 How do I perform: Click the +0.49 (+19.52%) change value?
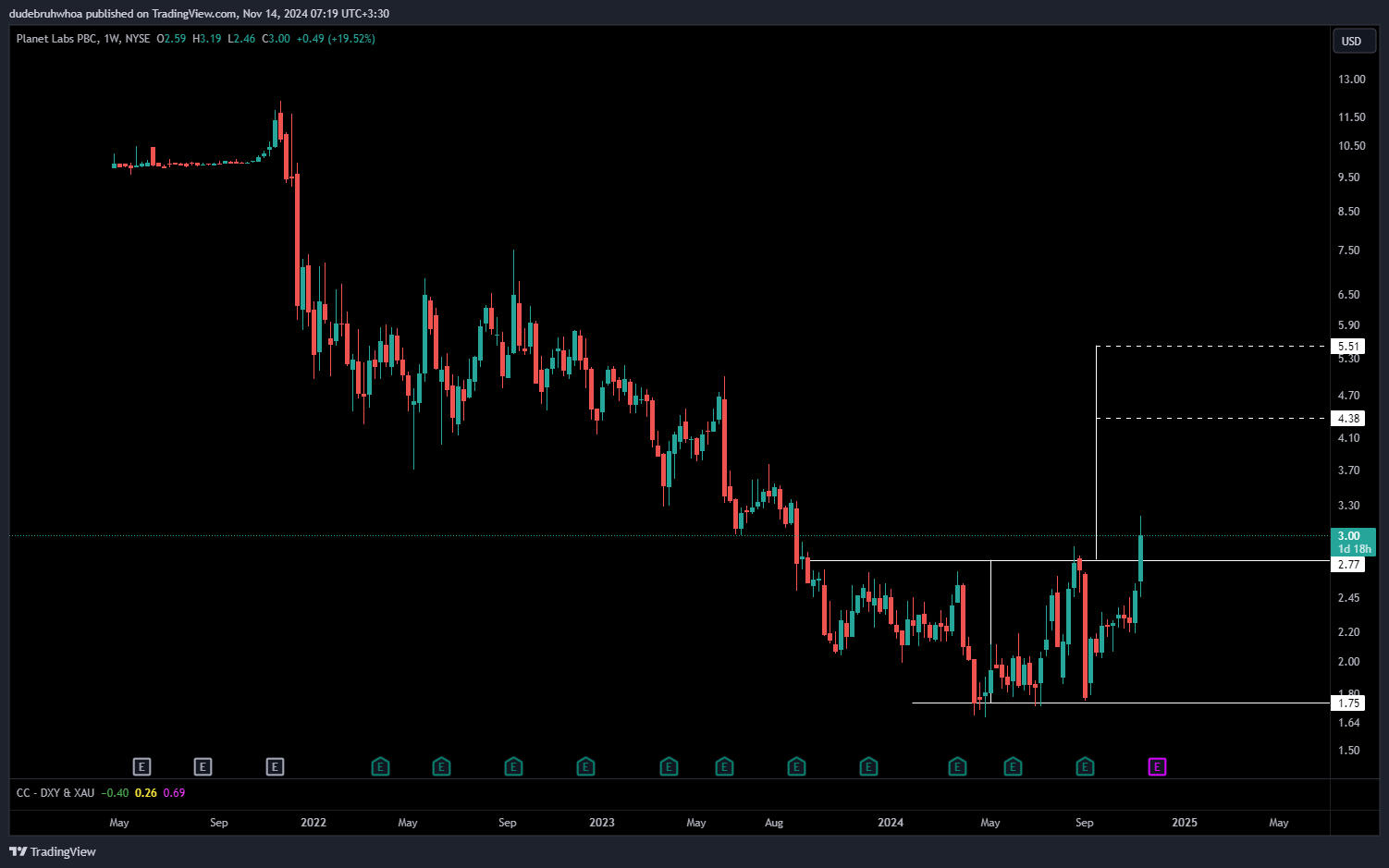[336, 39]
